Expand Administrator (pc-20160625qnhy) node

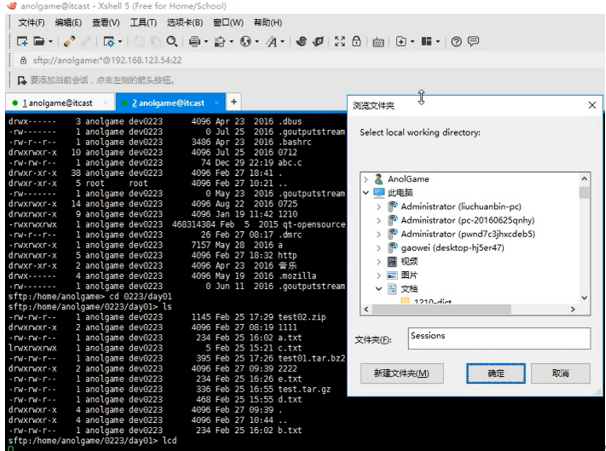tap(379, 220)
